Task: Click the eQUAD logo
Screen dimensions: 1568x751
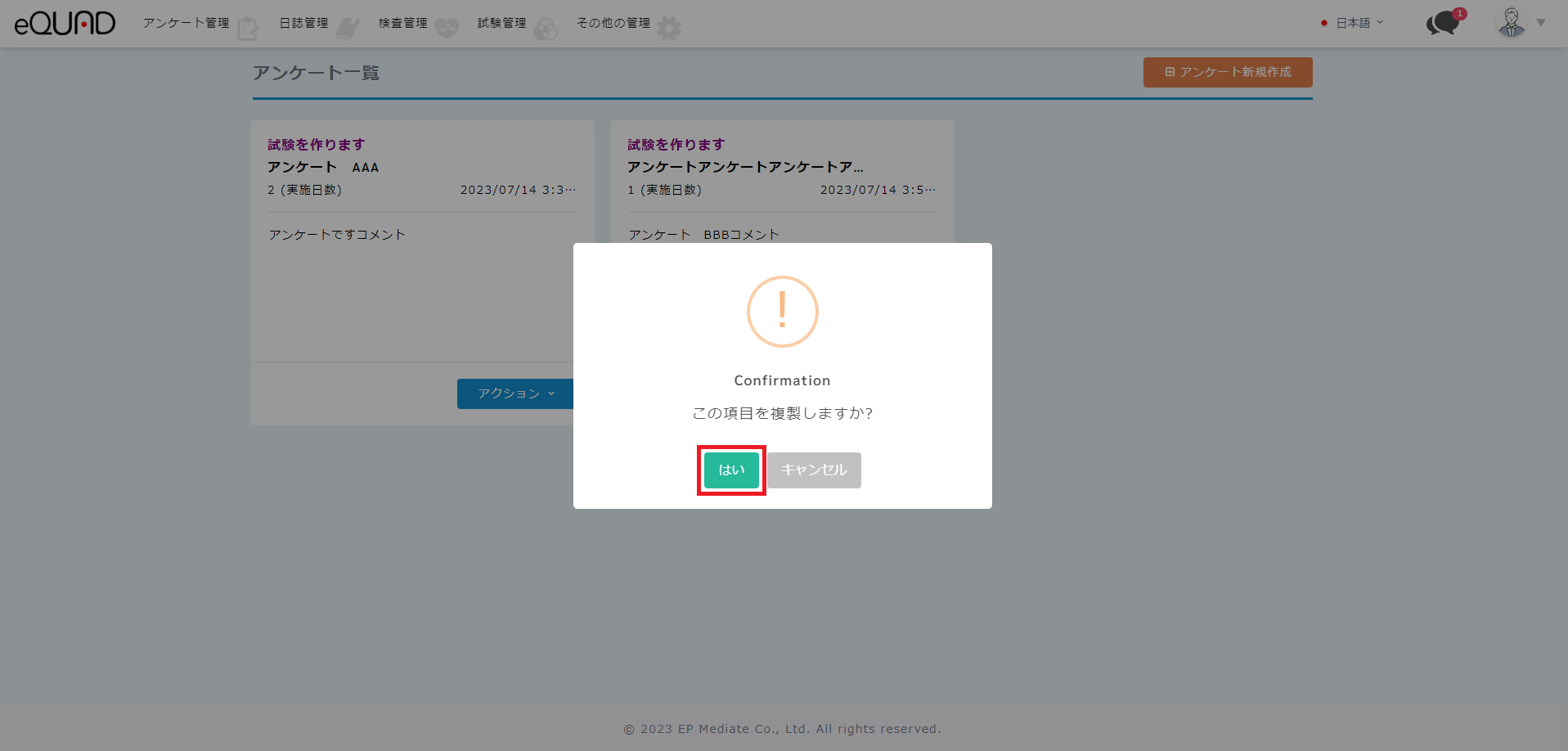Action: click(x=65, y=24)
